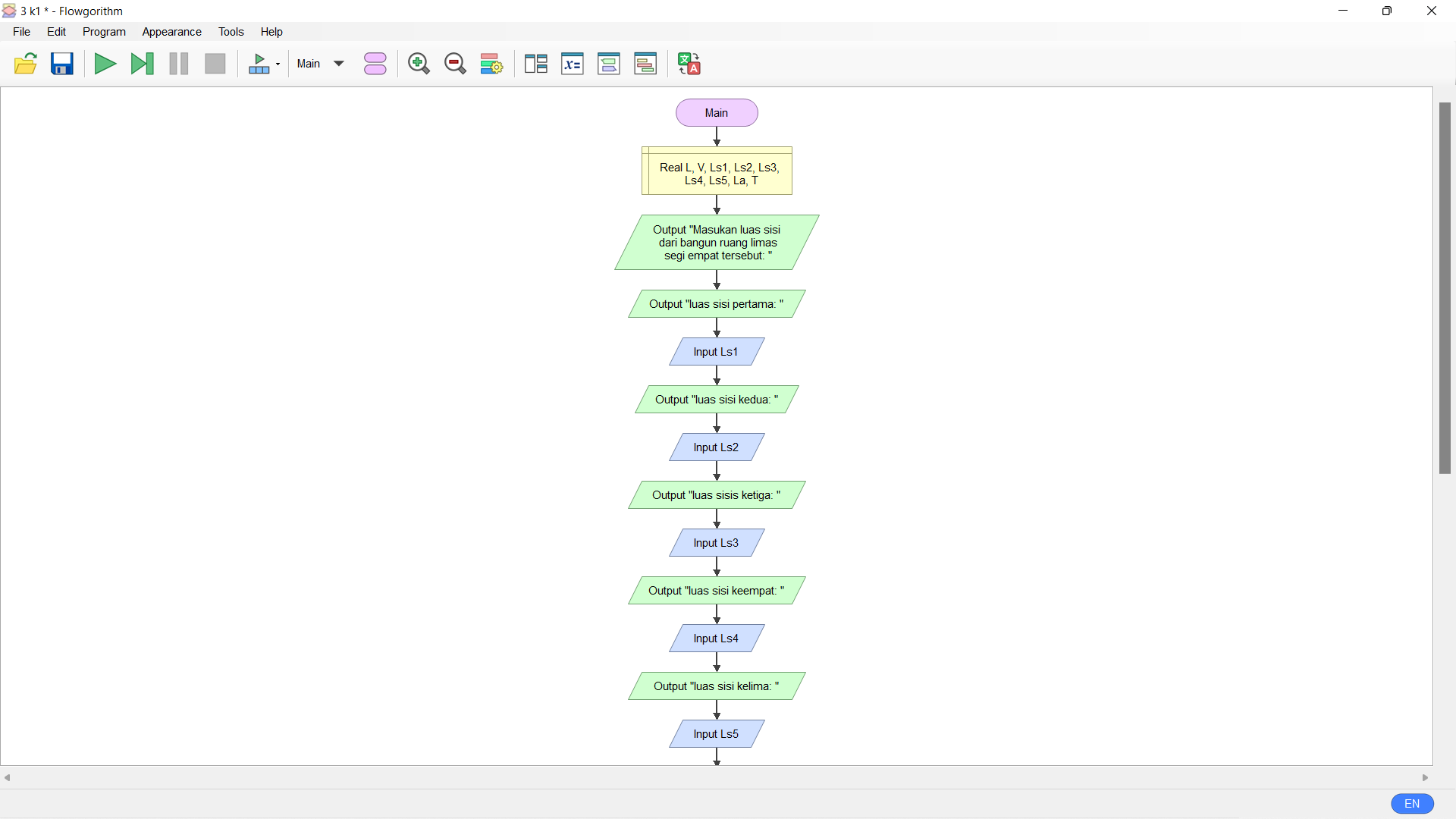1456x819 pixels.
Task: Select the Input Ls3 flowchart shape
Action: pyautogui.click(x=716, y=543)
